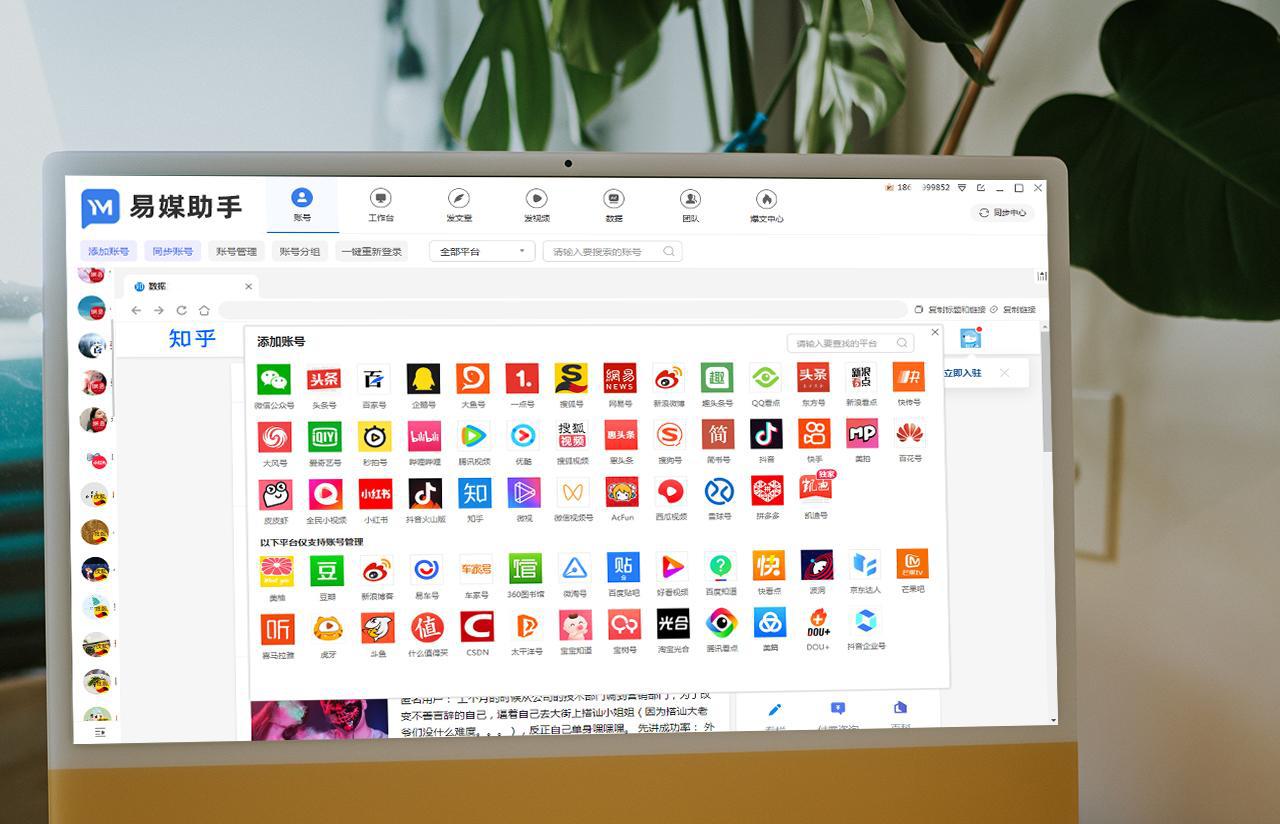Choose the 东方号 platform icon
This screenshot has height=824, width=1280.
[x=813, y=377]
